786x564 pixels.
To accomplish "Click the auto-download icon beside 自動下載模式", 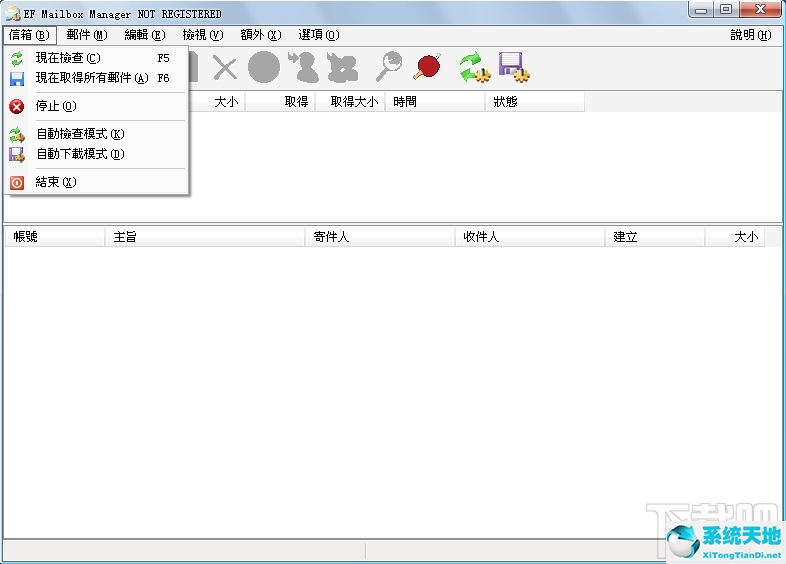I will click(x=17, y=155).
